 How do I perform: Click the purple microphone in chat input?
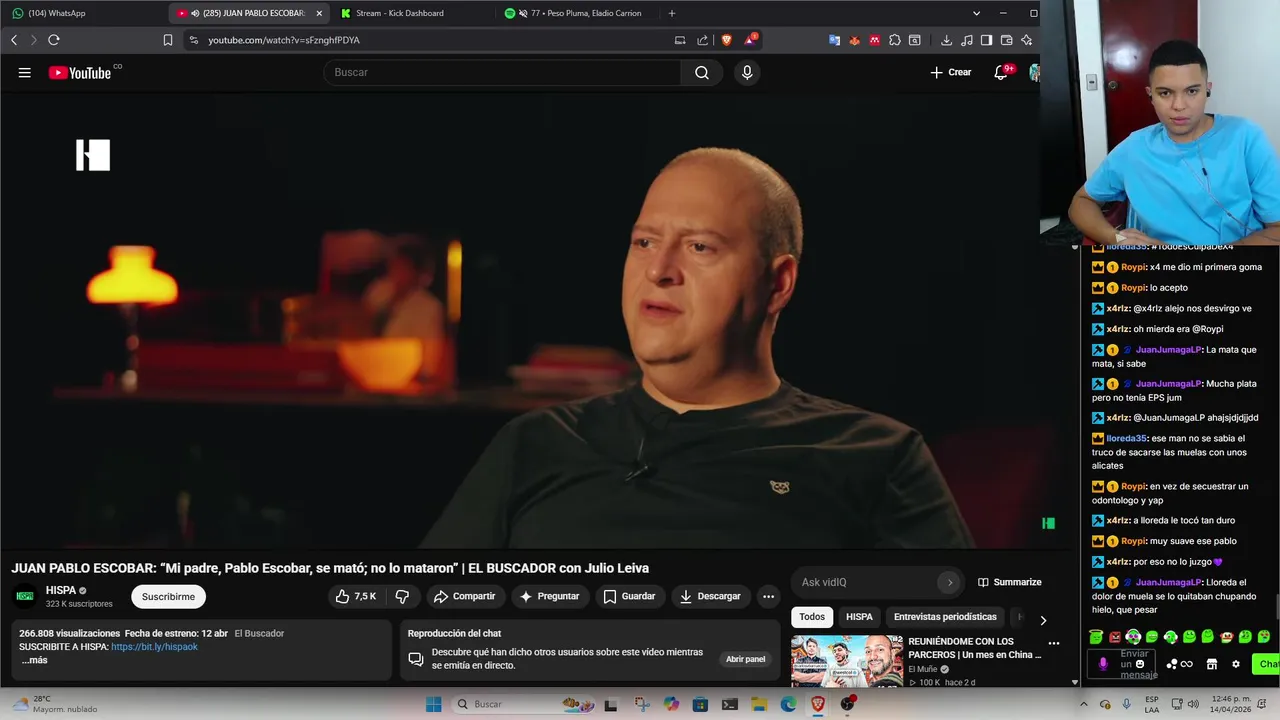pyautogui.click(x=1103, y=663)
